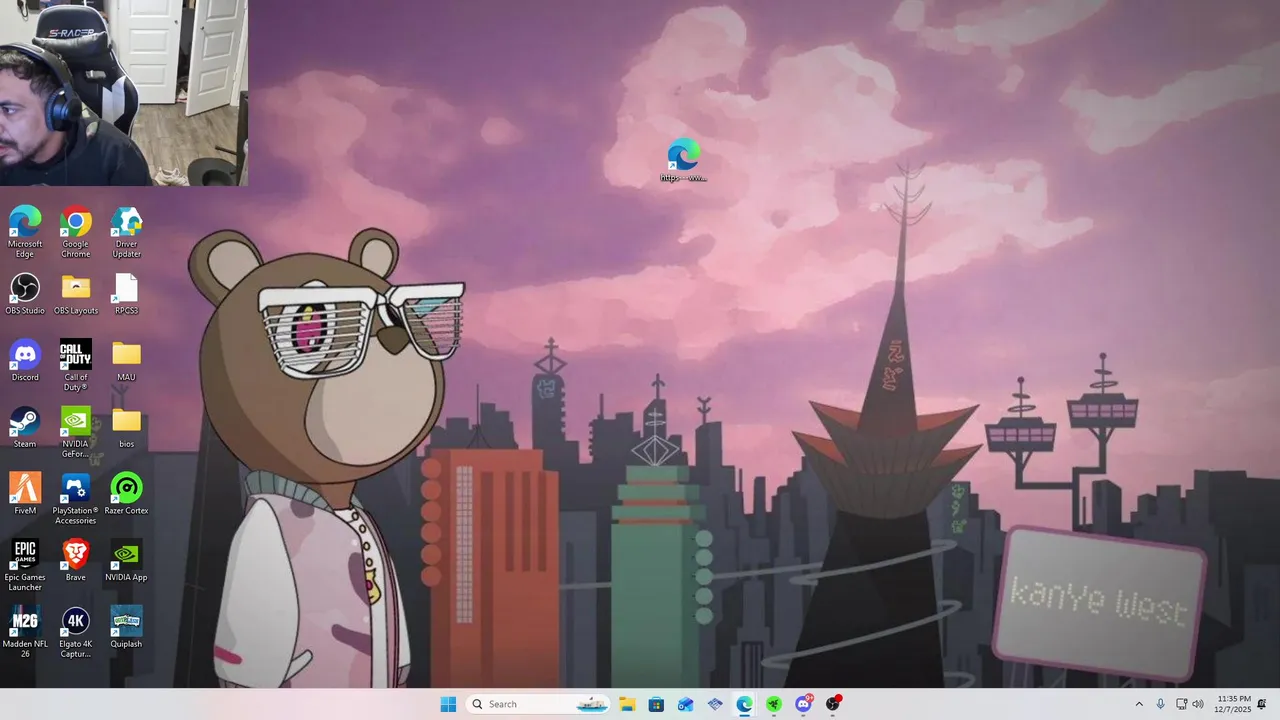Open Outlook from the taskbar
1280x720 pixels.
tap(686, 704)
